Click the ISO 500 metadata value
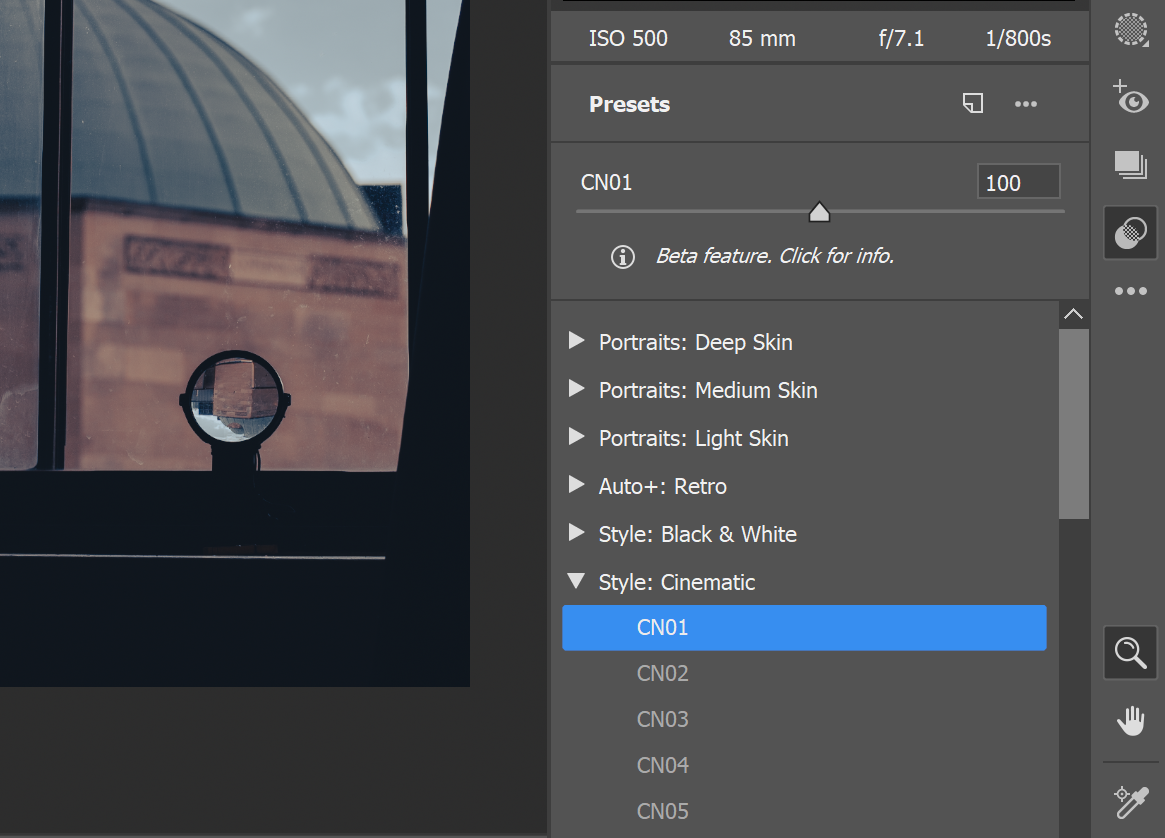 coord(628,39)
